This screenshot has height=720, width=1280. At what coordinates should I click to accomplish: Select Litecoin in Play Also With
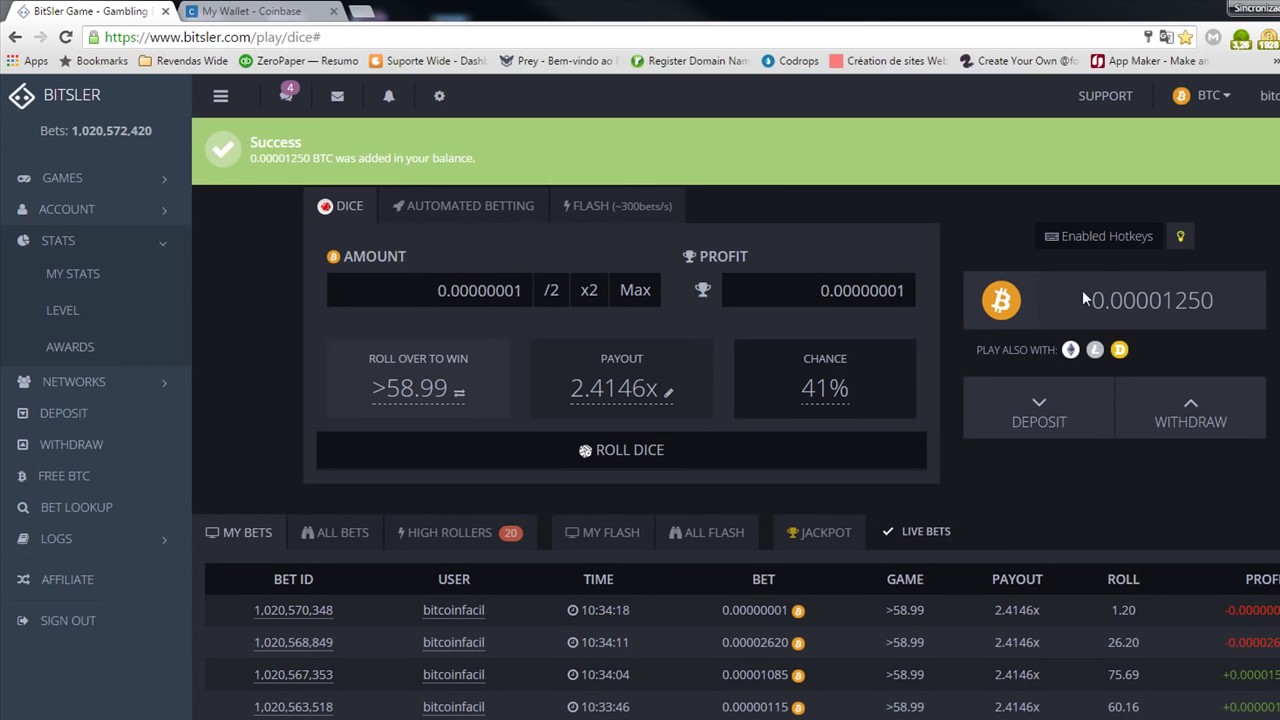[1095, 350]
